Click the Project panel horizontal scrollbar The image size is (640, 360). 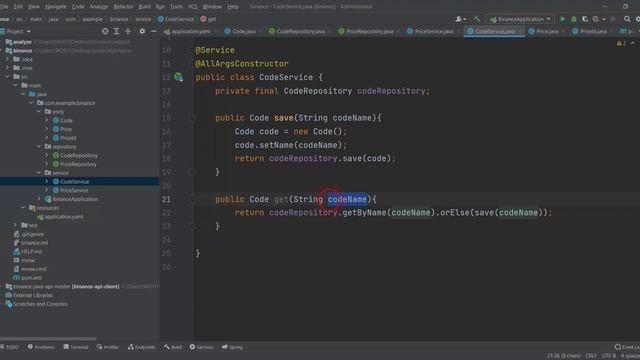click(48, 338)
